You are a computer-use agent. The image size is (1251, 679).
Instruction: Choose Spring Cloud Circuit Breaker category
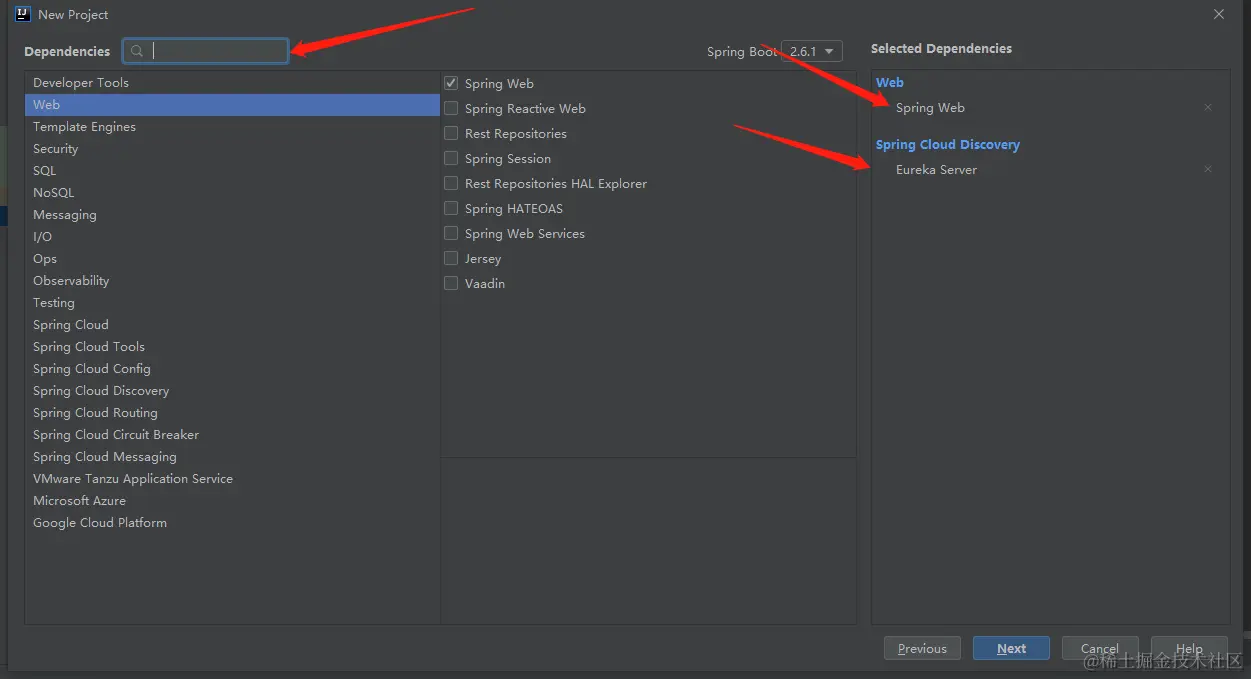point(232,434)
